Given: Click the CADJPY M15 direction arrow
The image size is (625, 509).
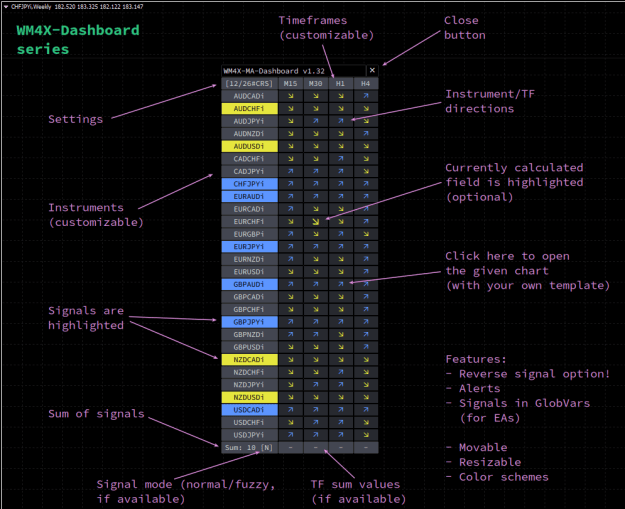Looking at the screenshot, I should pos(291,171).
